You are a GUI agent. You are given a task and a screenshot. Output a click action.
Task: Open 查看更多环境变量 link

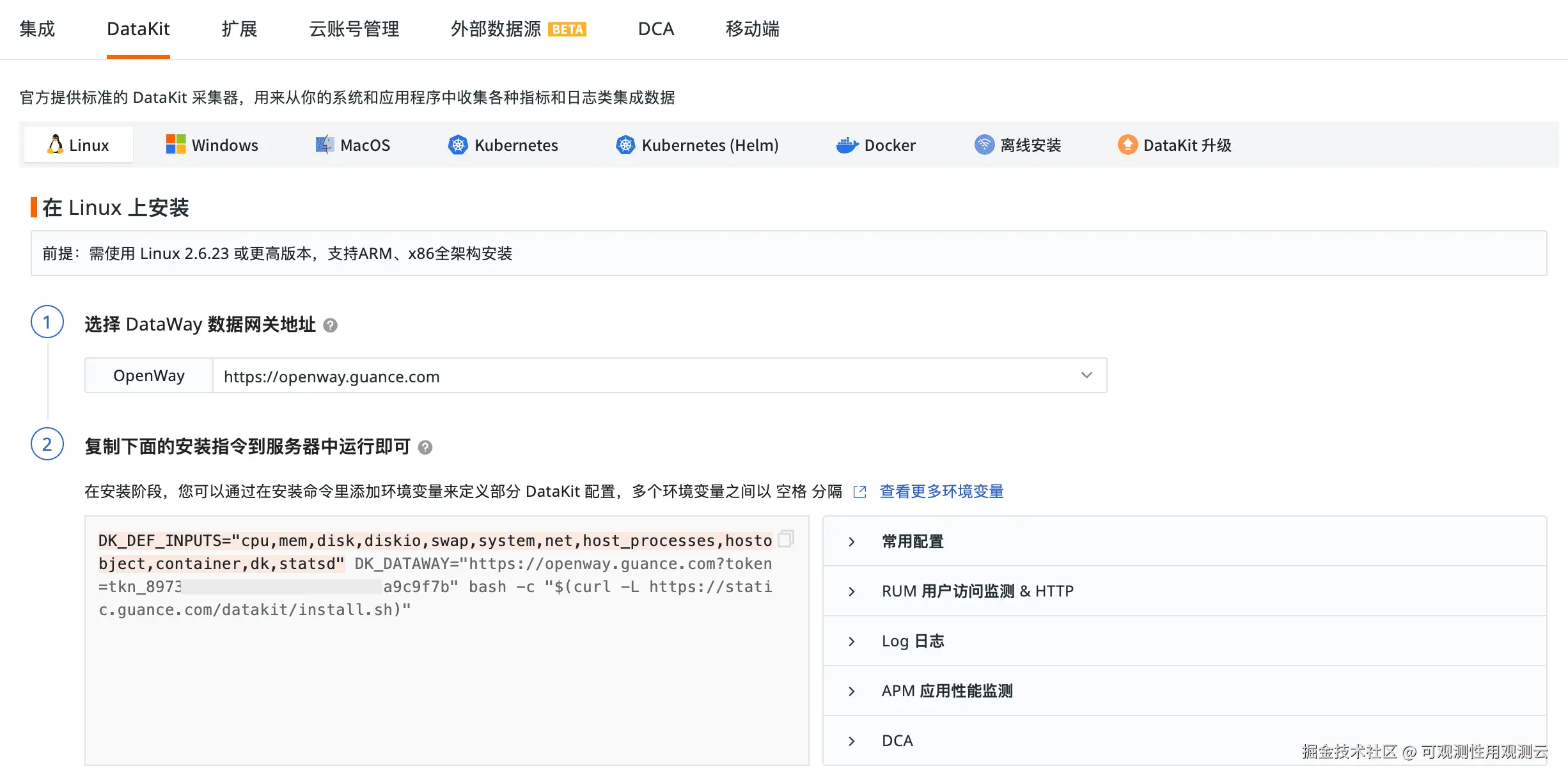tap(941, 492)
